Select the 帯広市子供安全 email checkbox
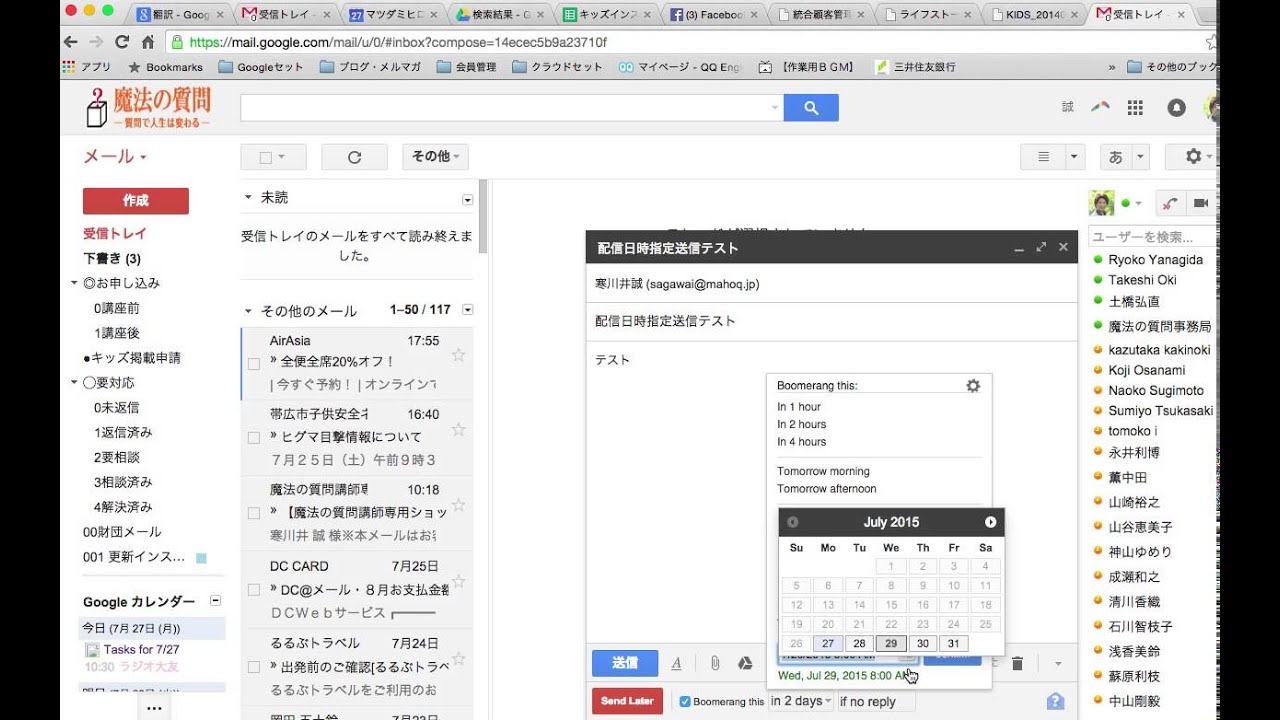1280x720 pixels. coord(254,437)
